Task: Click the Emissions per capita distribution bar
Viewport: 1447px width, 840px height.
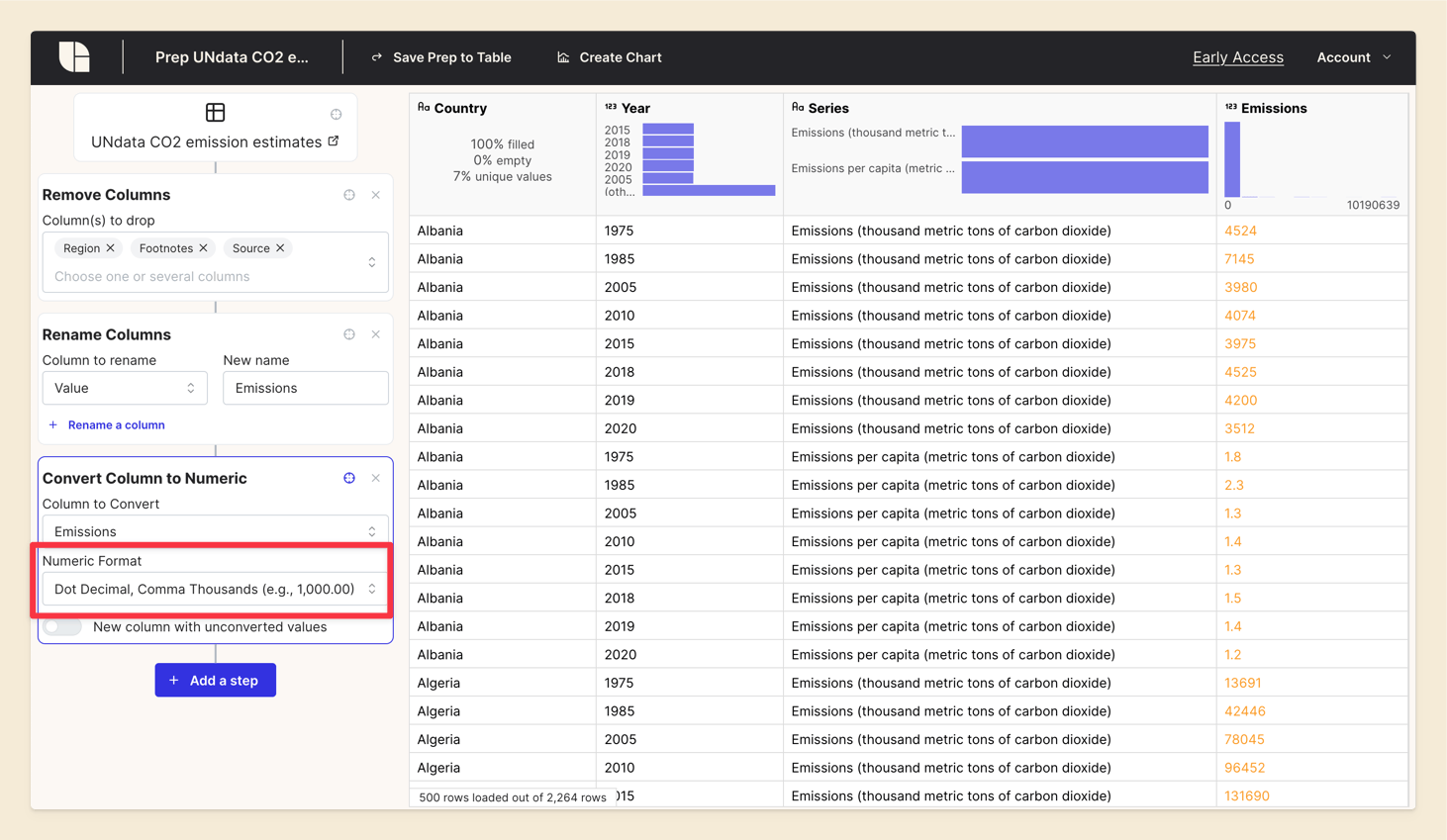Action: [1085, 177]
